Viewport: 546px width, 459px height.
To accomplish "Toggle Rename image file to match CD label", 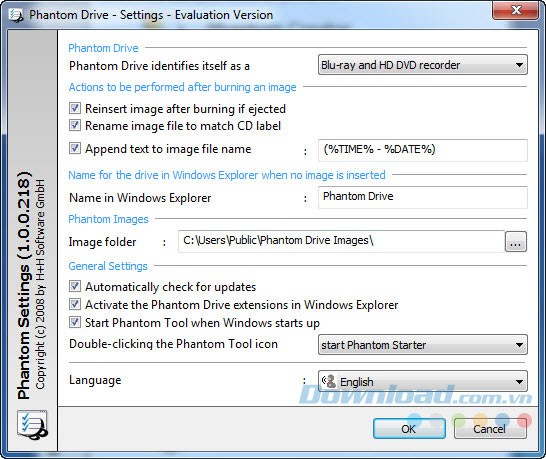I will 75,125.
